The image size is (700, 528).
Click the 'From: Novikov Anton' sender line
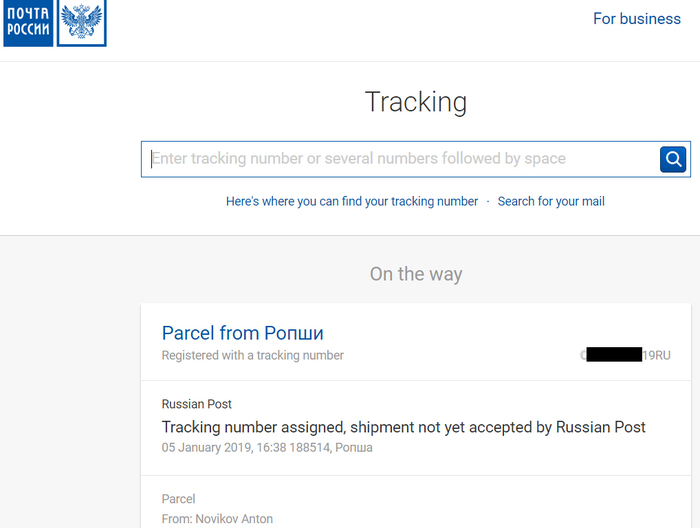(x=217, y=519)
